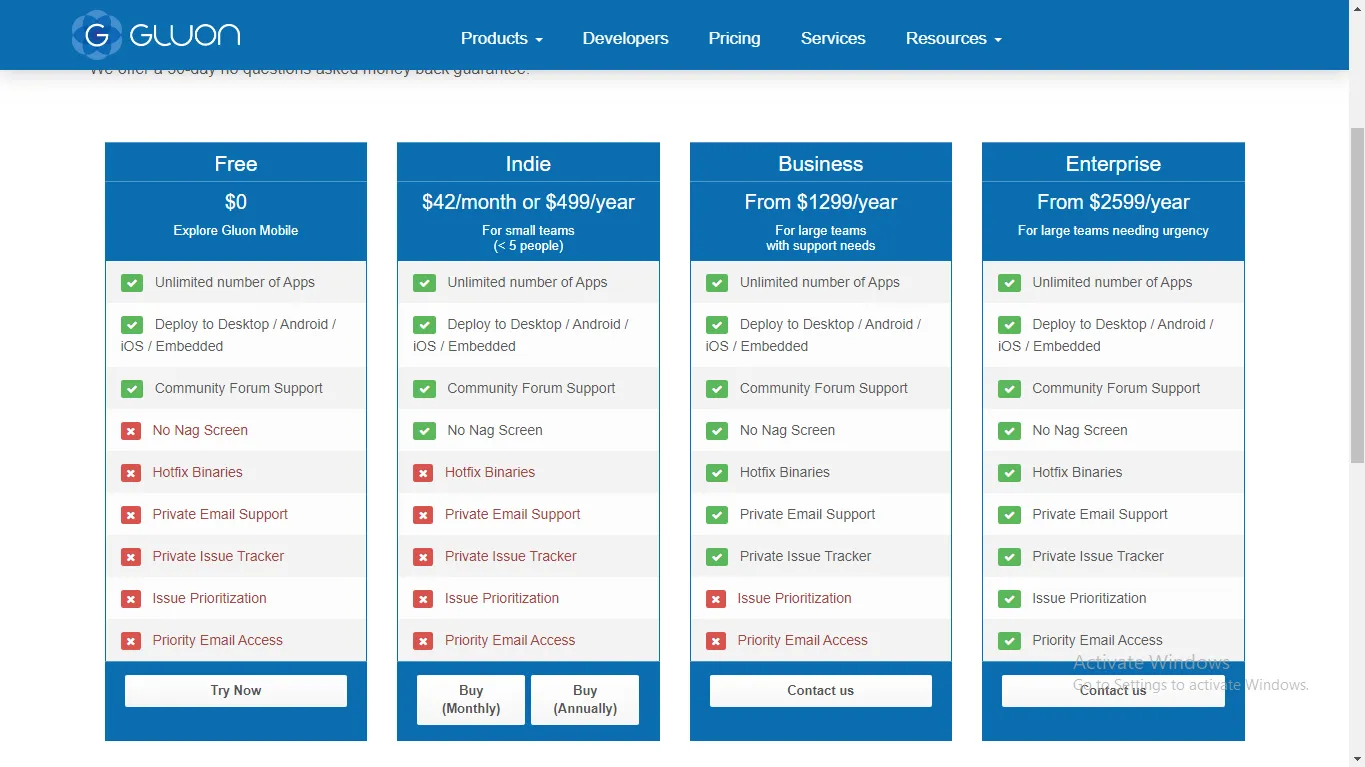Viewport: 1365px width, 767px height.
Task: Click the 'From $2599/year' price
Action: pos(1113,202)
